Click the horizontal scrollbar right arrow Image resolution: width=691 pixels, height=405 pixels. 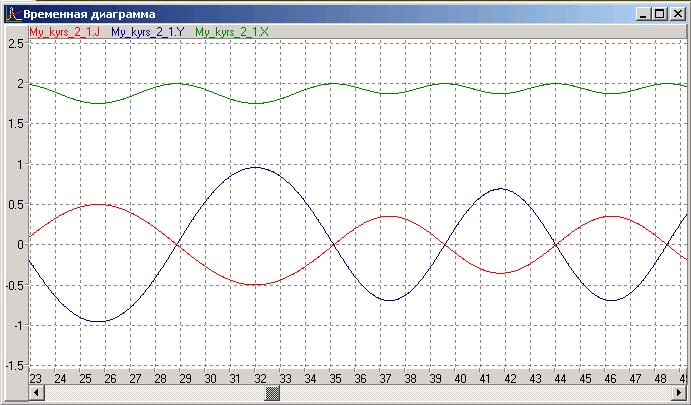(680, 392)
